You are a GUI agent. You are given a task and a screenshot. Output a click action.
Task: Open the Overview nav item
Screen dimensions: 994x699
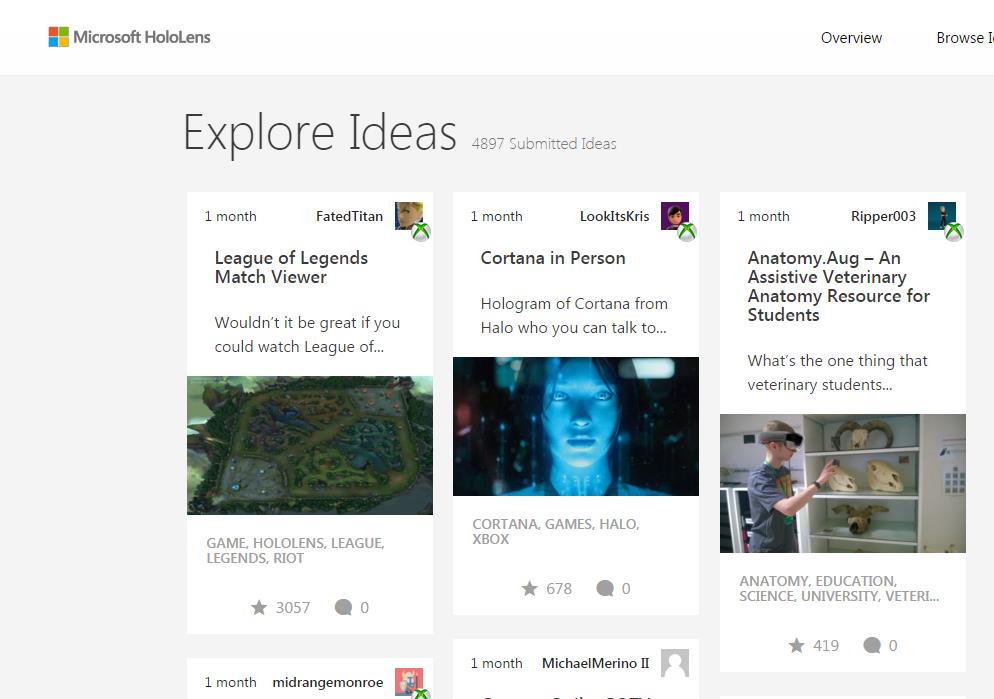[851, 38]
